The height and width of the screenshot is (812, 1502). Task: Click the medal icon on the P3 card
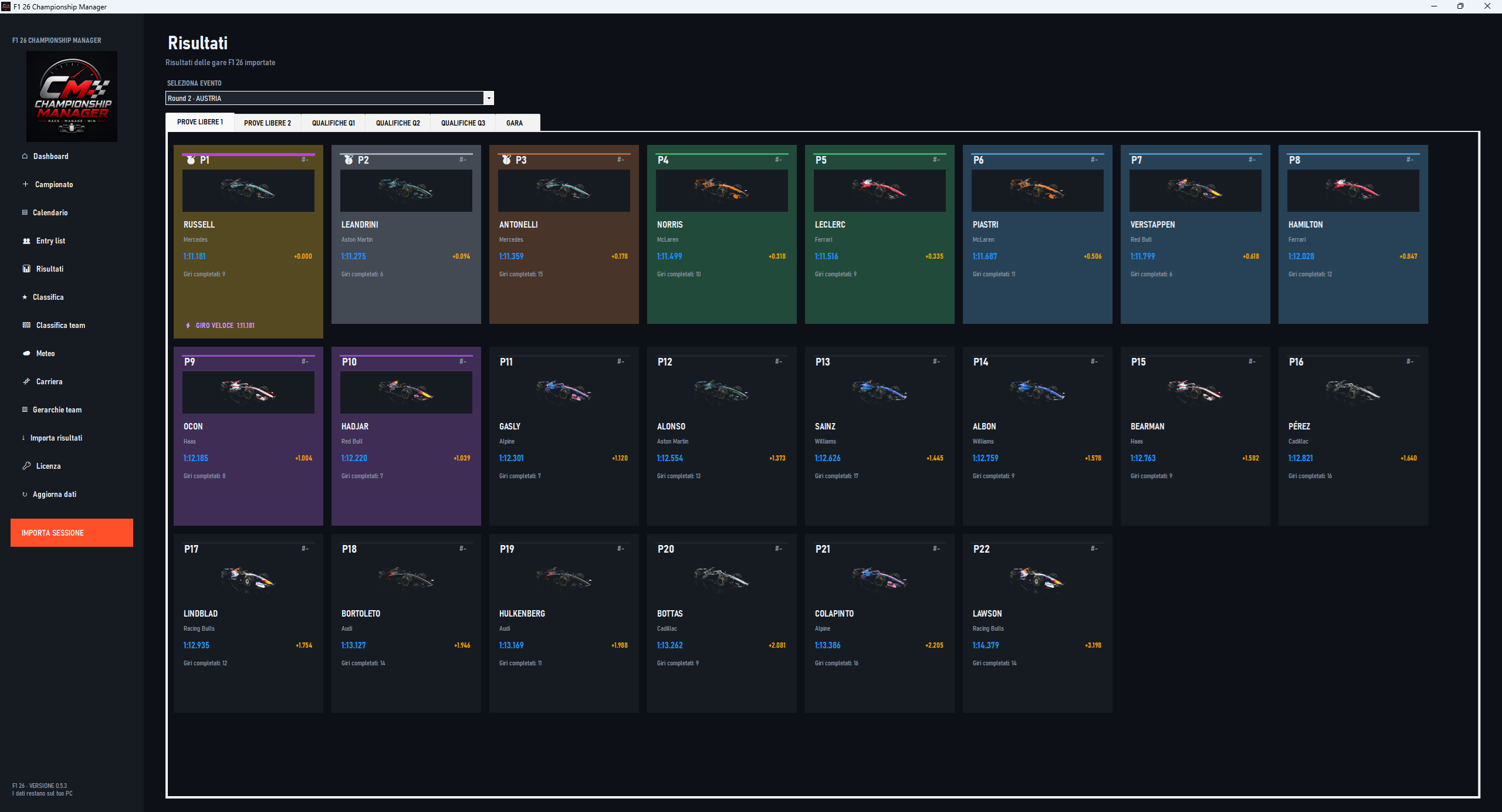tap(506, 160)
